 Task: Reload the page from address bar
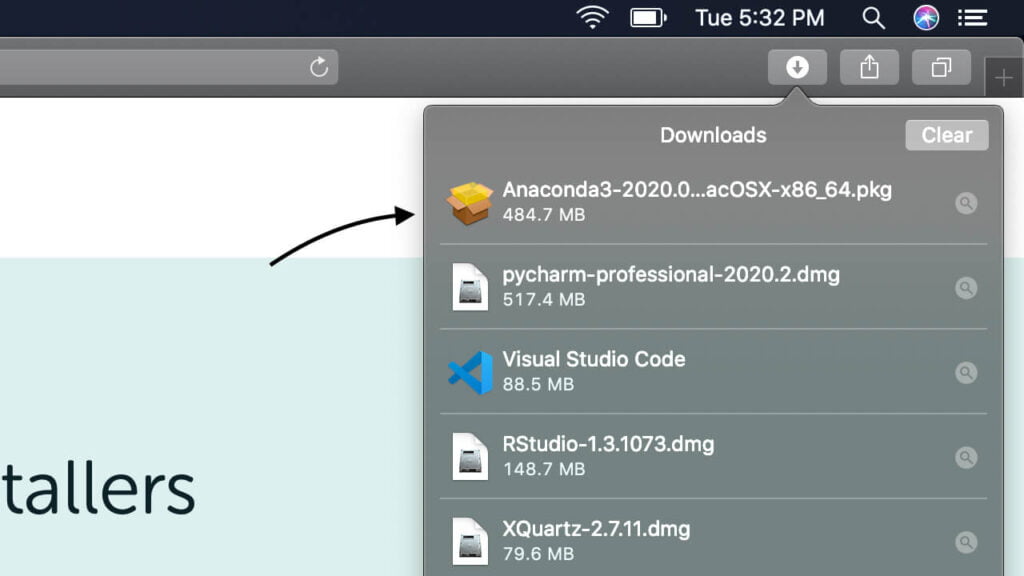click(x=319, y=67)
